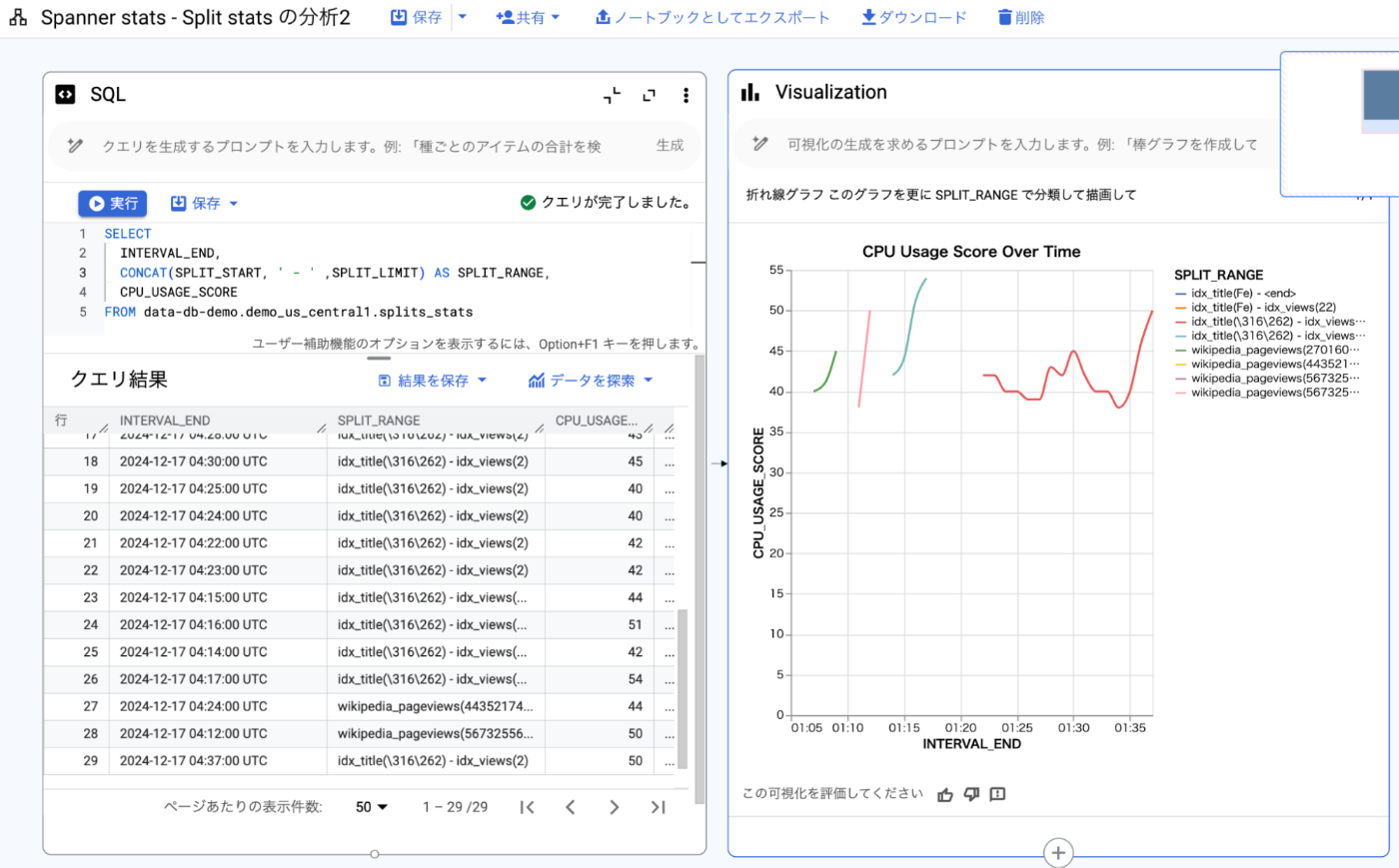Click the SPLIT_RANGE legend title

(1218, 275)
